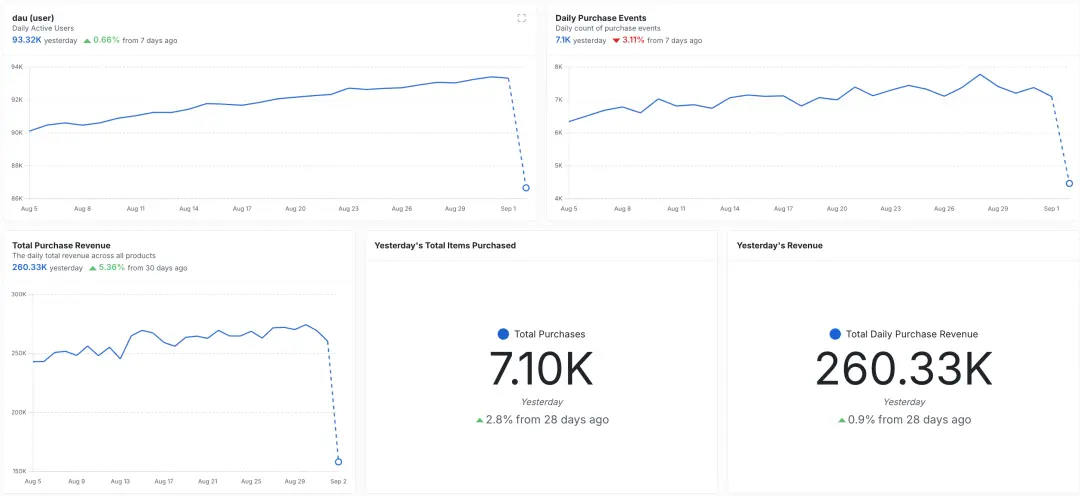Viewport: 1080px width, 496px height.
Task: Open the Total Purchase Revenue title
Action: click(x=61, y=245)
